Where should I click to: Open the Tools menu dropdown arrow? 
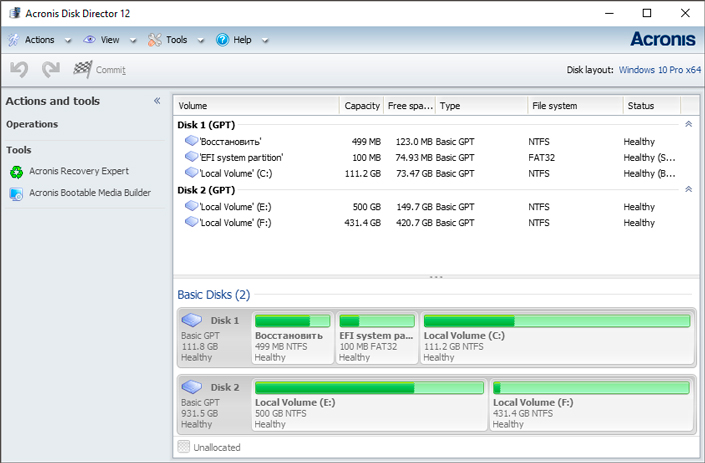(201, 40)
